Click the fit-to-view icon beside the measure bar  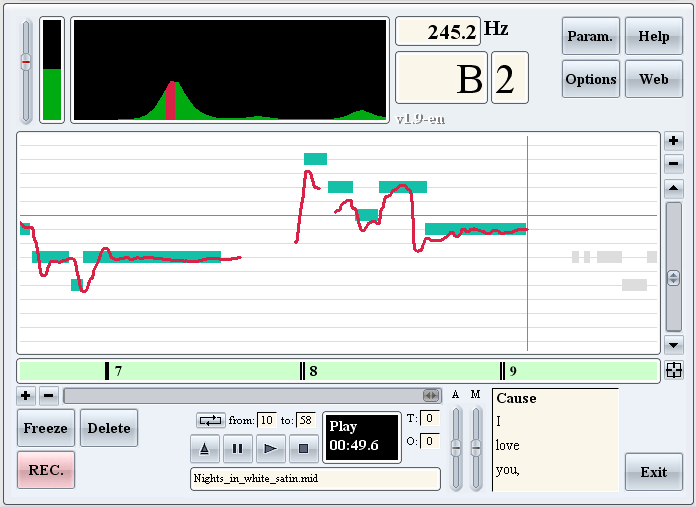(673, 370)
